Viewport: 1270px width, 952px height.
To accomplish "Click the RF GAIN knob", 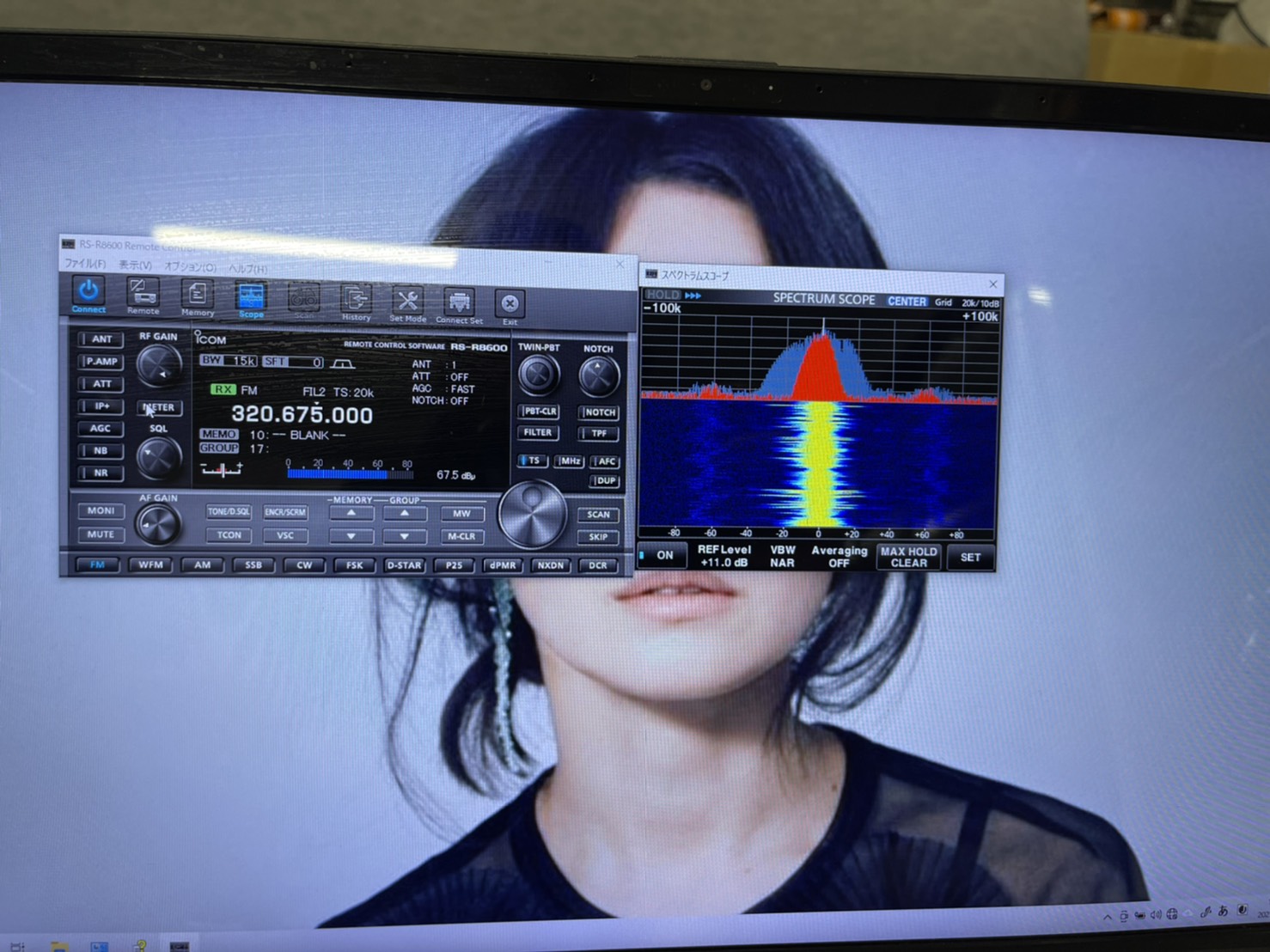I will 159,367.
